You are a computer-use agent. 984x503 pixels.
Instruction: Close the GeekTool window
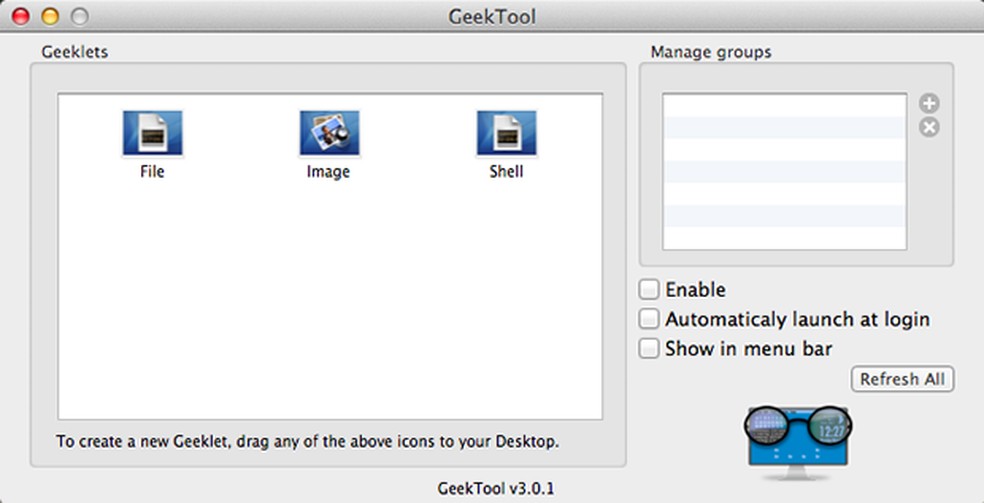pyautogui.click(x=21, y=16)
